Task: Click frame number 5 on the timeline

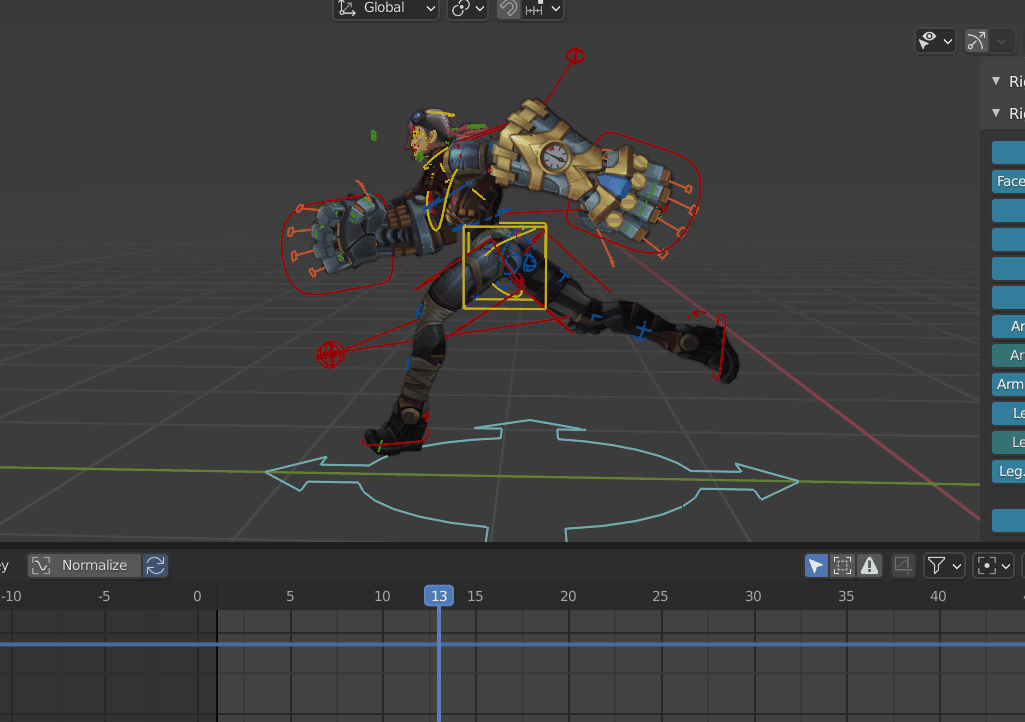Action: (290, 596)
